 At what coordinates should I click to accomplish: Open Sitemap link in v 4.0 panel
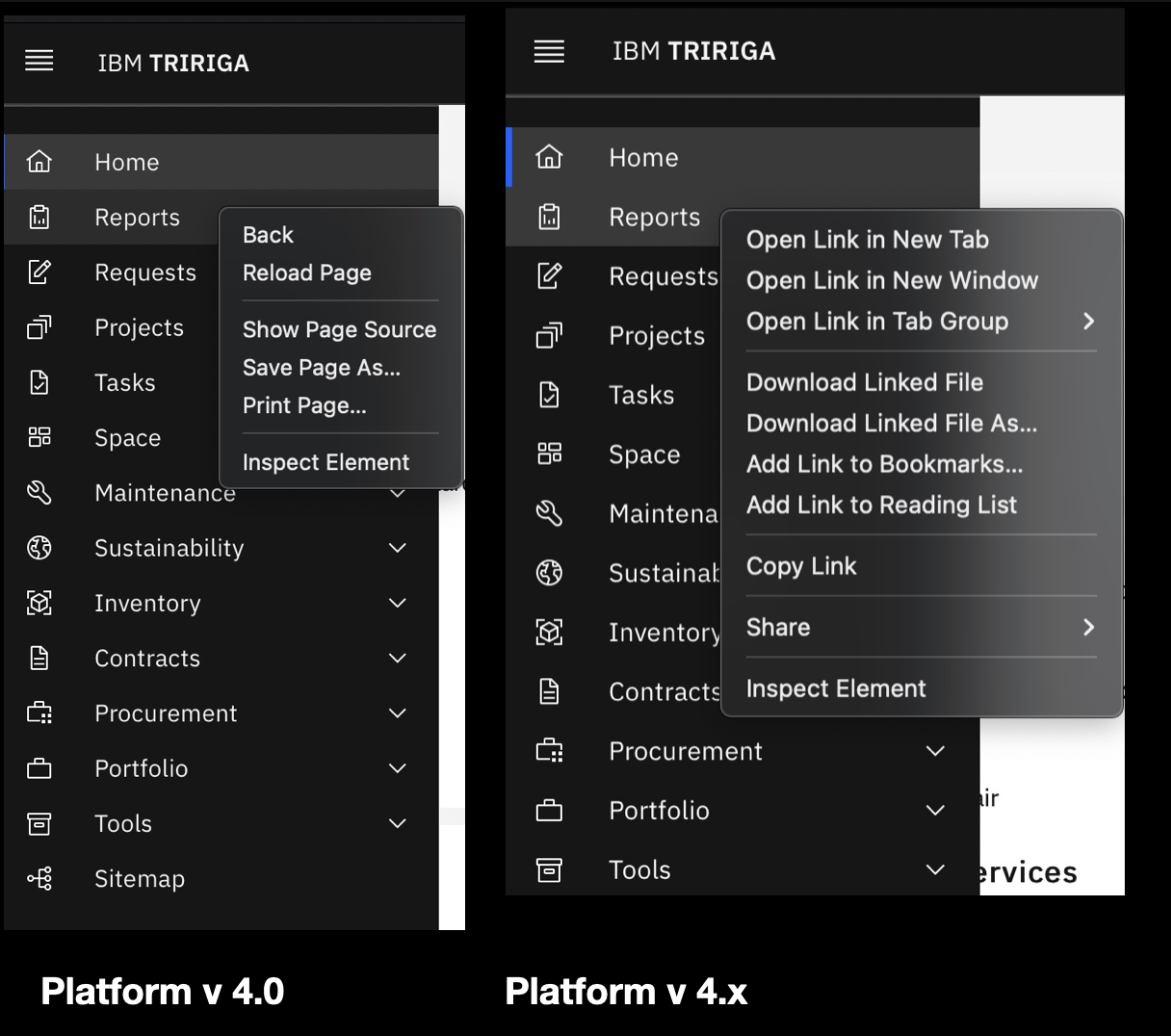tap(140, 878)
